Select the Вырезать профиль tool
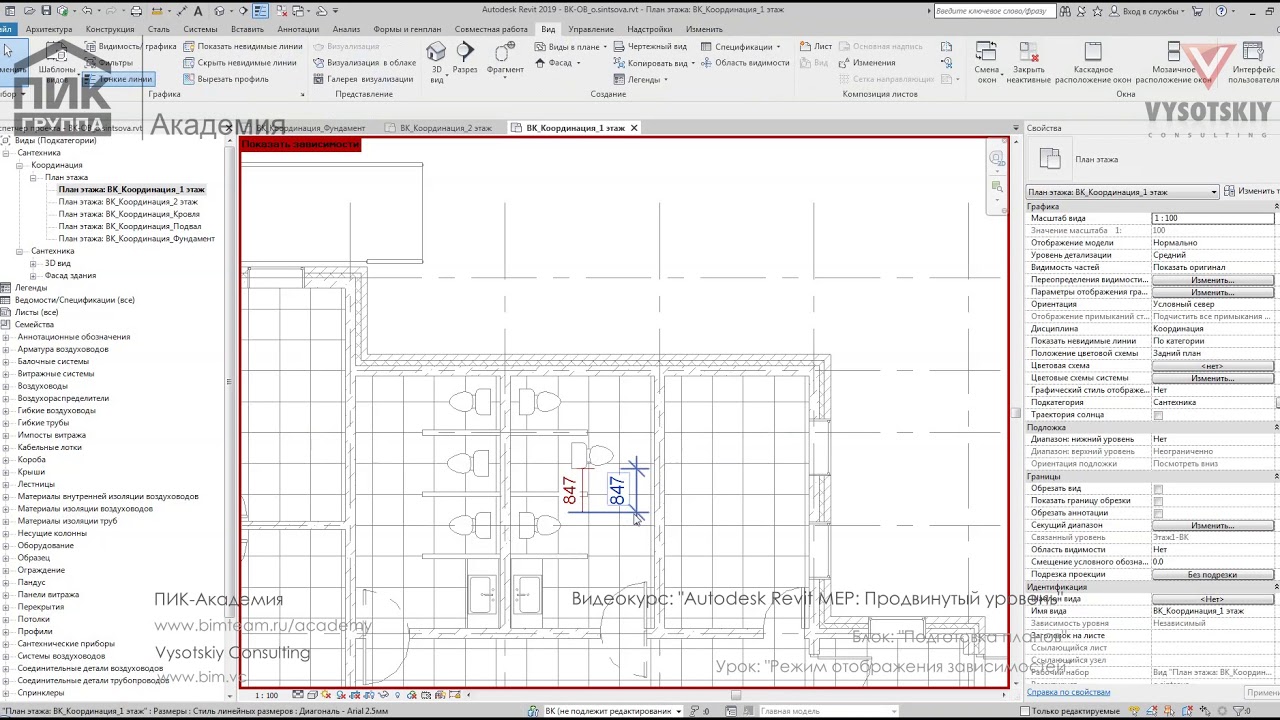Viewport: 1280px width, 720px height. click(x=225, y=79)
